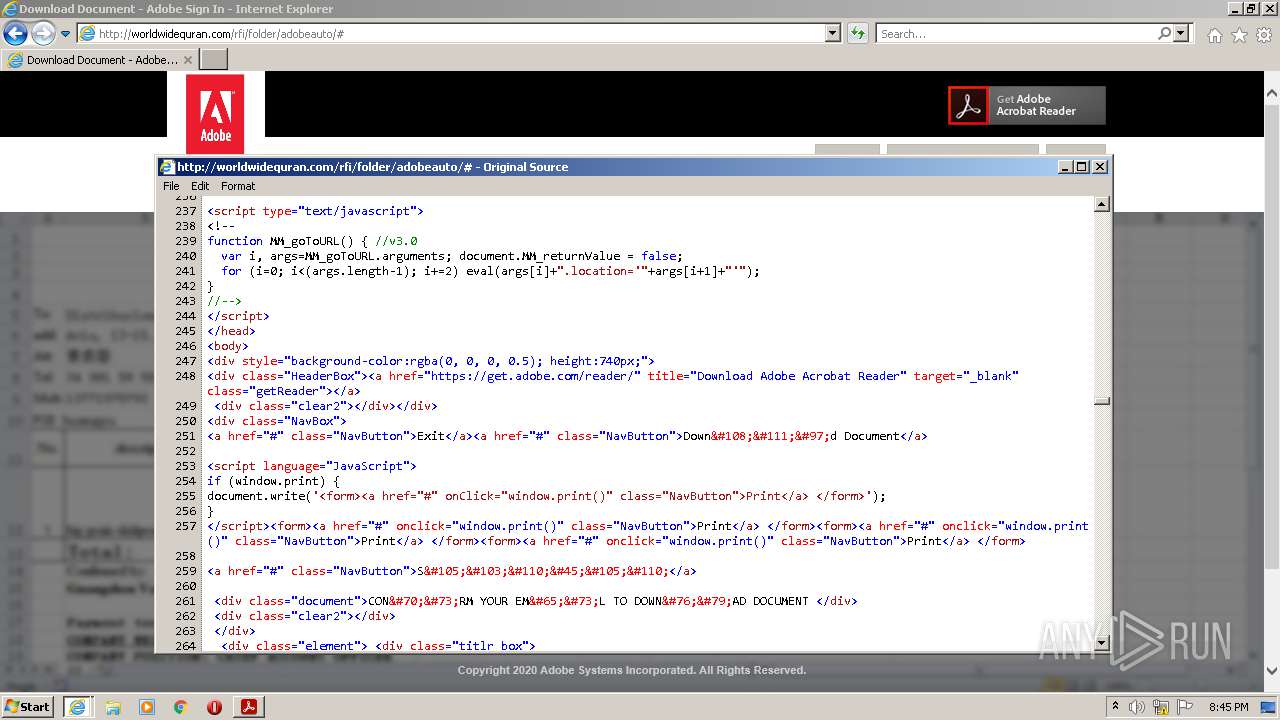Click the IE Back navigation button

15,34
